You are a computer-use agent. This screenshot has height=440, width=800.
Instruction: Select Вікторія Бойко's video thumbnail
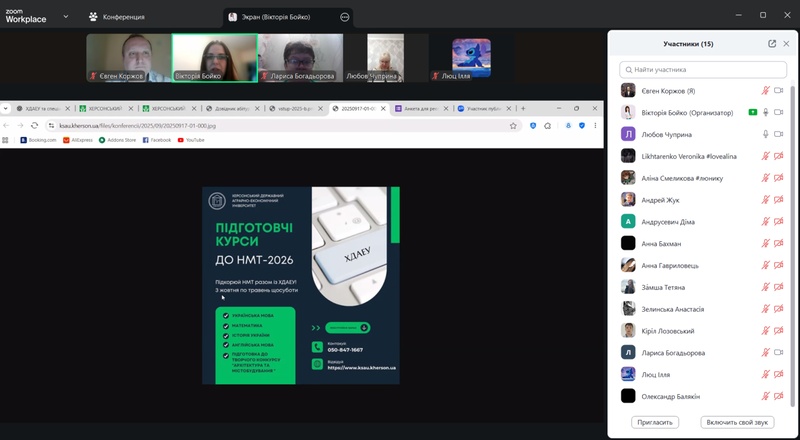(214, 58)
